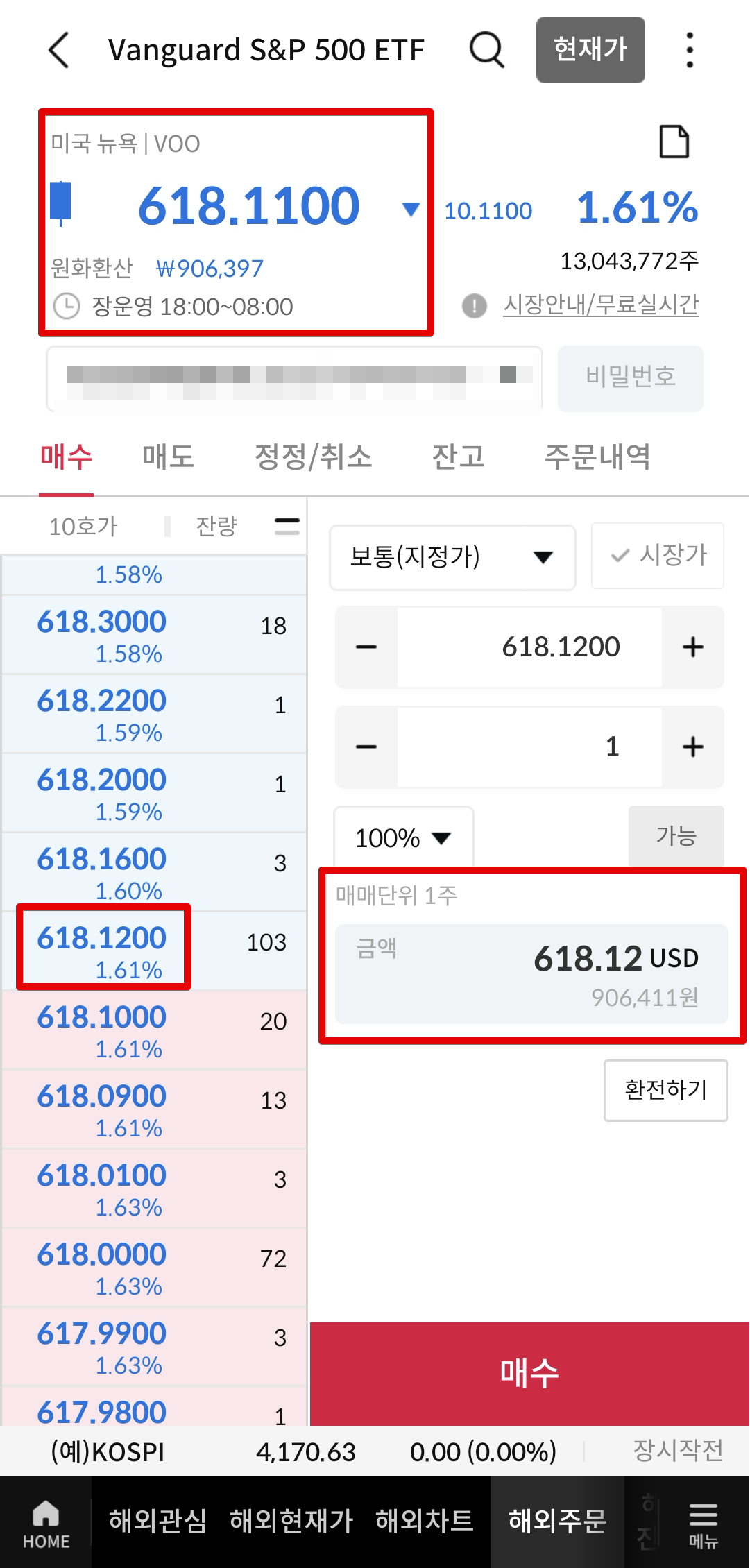This screenshot has height=1568, width=750.
Task: Switch to the 매수 tab
Action: [x=66, y=457]
